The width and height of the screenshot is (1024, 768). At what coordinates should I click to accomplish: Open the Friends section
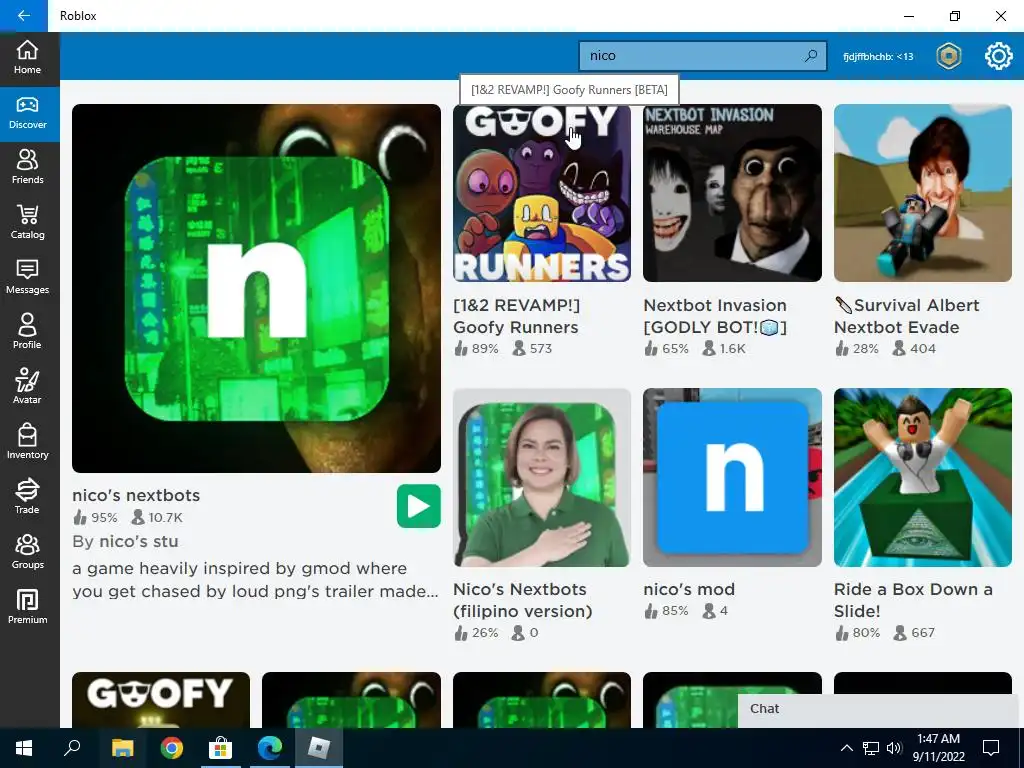(27, 168)
